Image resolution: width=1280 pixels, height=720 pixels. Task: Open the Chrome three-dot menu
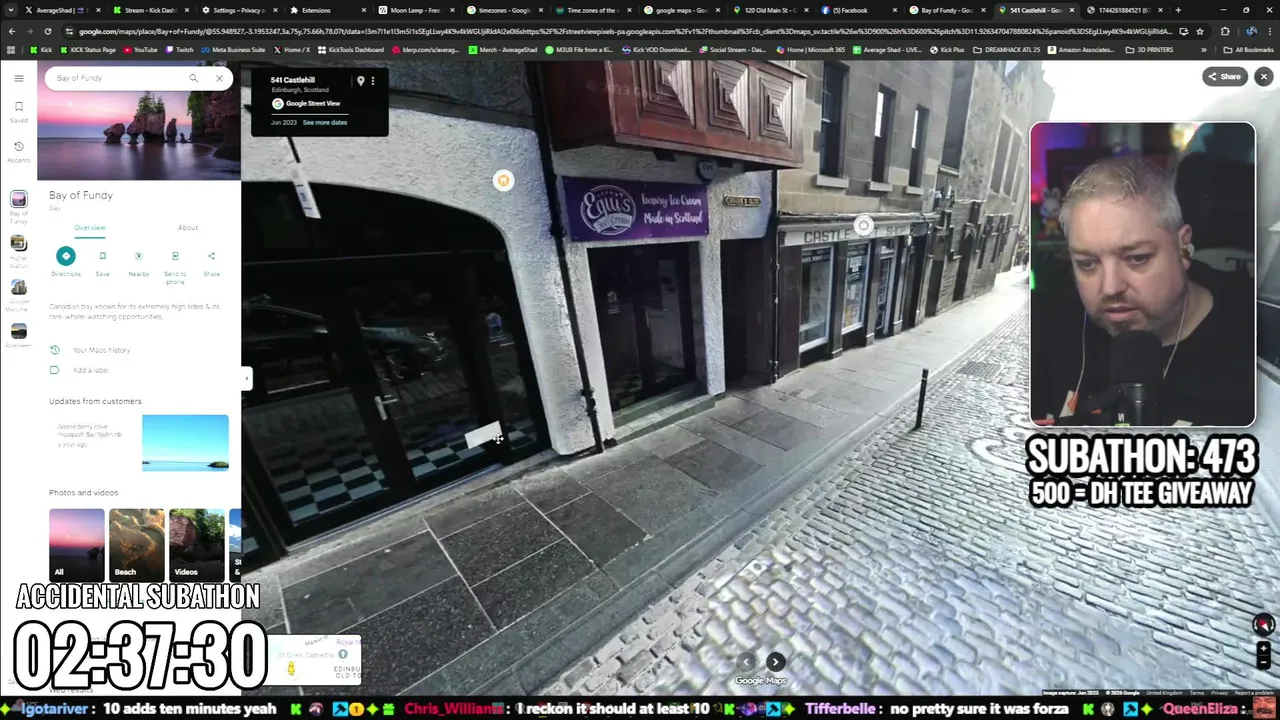click(x=1270, y=31)
